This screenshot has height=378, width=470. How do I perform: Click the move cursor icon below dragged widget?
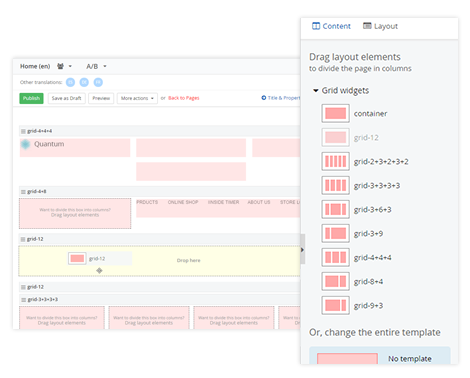(x=99, y=271)
